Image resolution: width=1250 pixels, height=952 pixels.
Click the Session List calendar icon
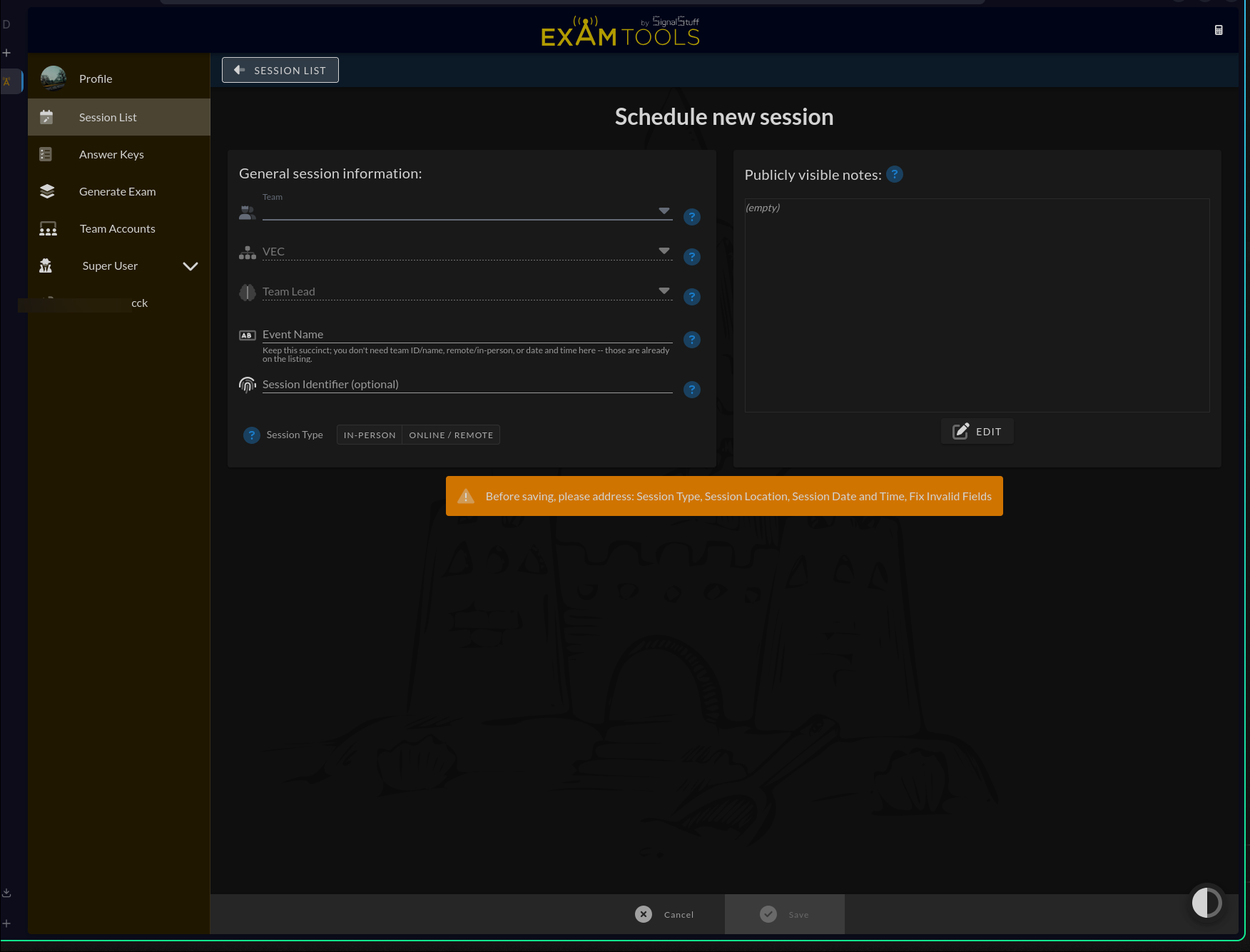(x=47, y=117)
